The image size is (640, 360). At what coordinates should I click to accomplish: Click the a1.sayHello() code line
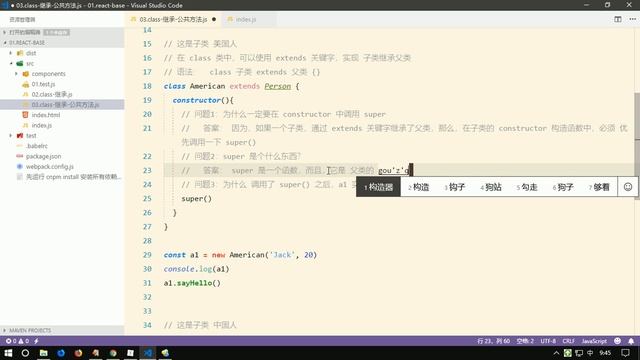click(x=192, y=283)
